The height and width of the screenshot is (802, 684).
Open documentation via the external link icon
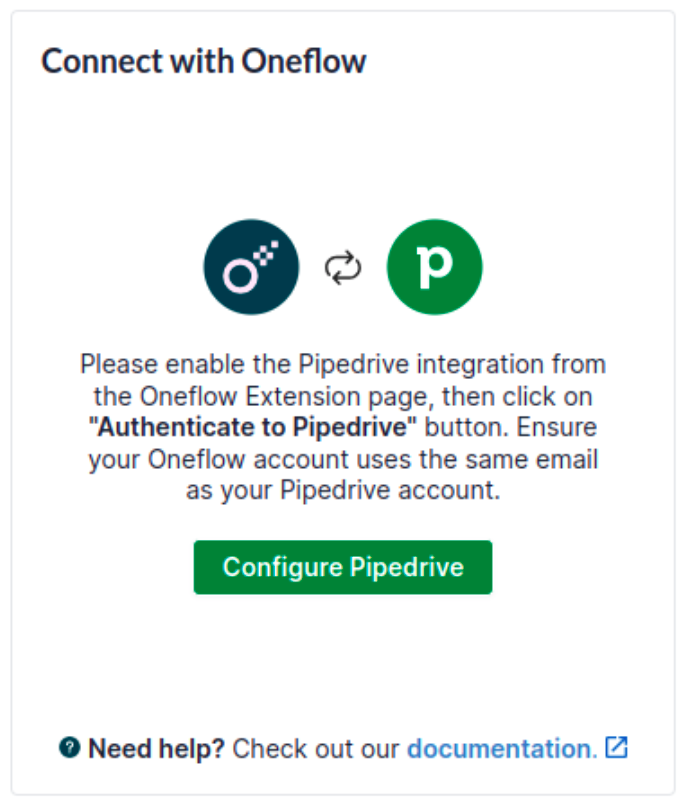pyautogui.click(x=617, y=747)
